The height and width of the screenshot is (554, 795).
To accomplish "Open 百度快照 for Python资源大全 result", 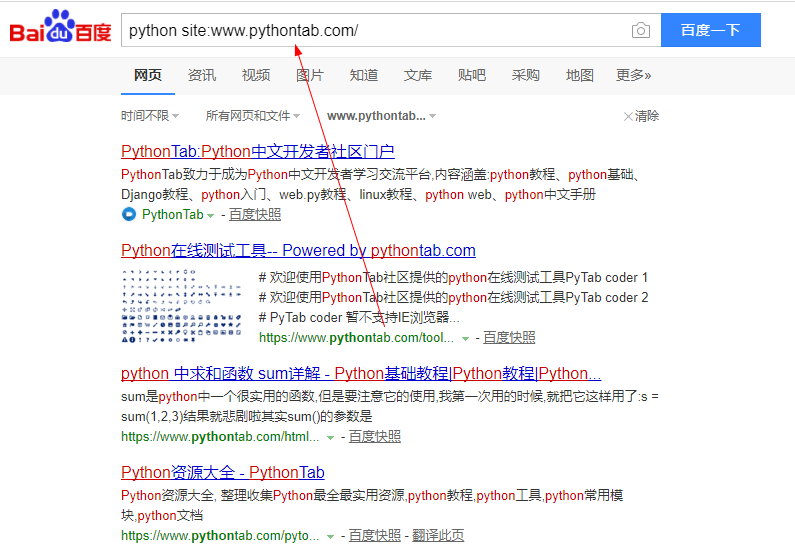I will pyautogui.click(x=375, y=536).
